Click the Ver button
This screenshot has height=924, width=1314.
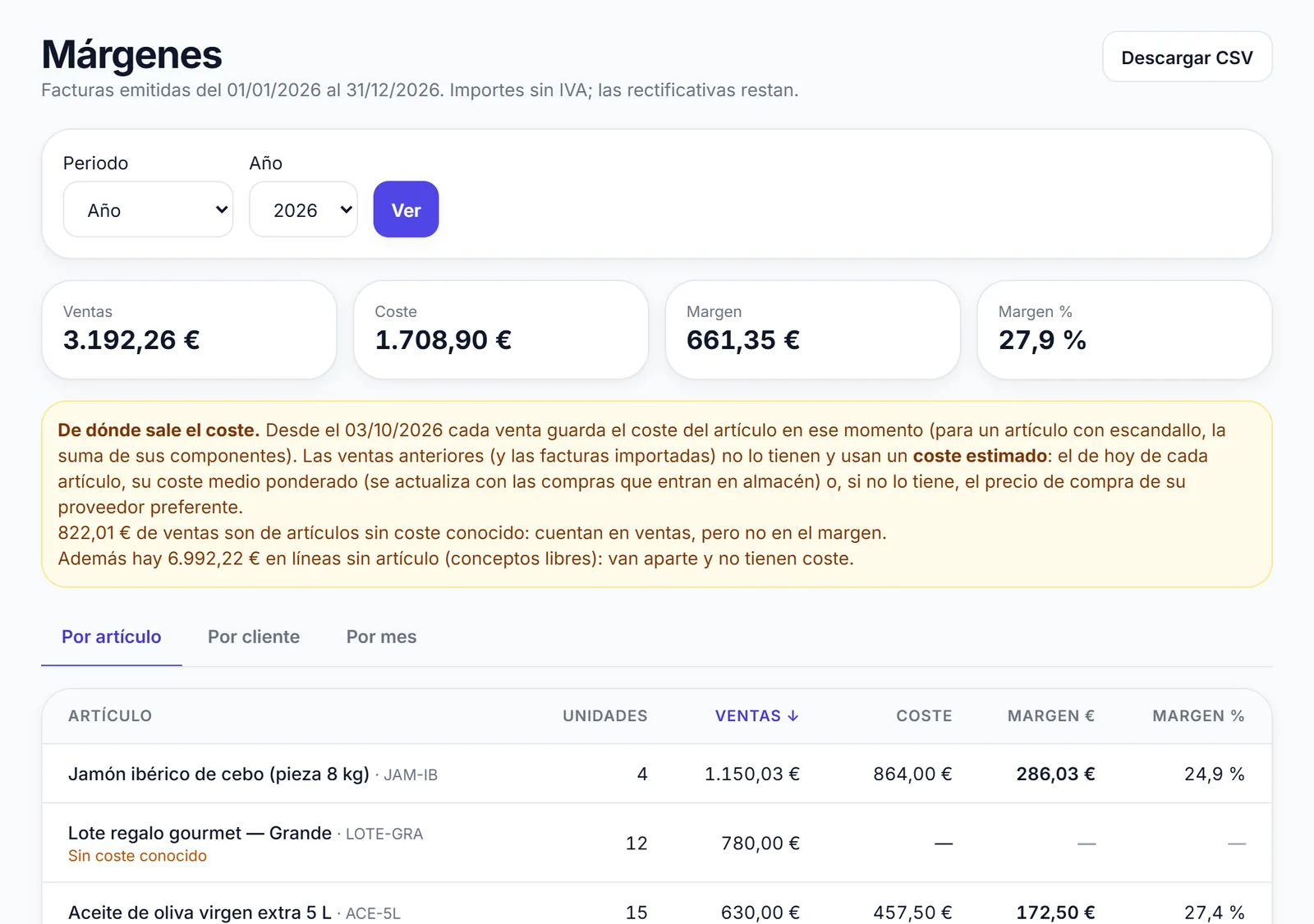coord(406,209)
